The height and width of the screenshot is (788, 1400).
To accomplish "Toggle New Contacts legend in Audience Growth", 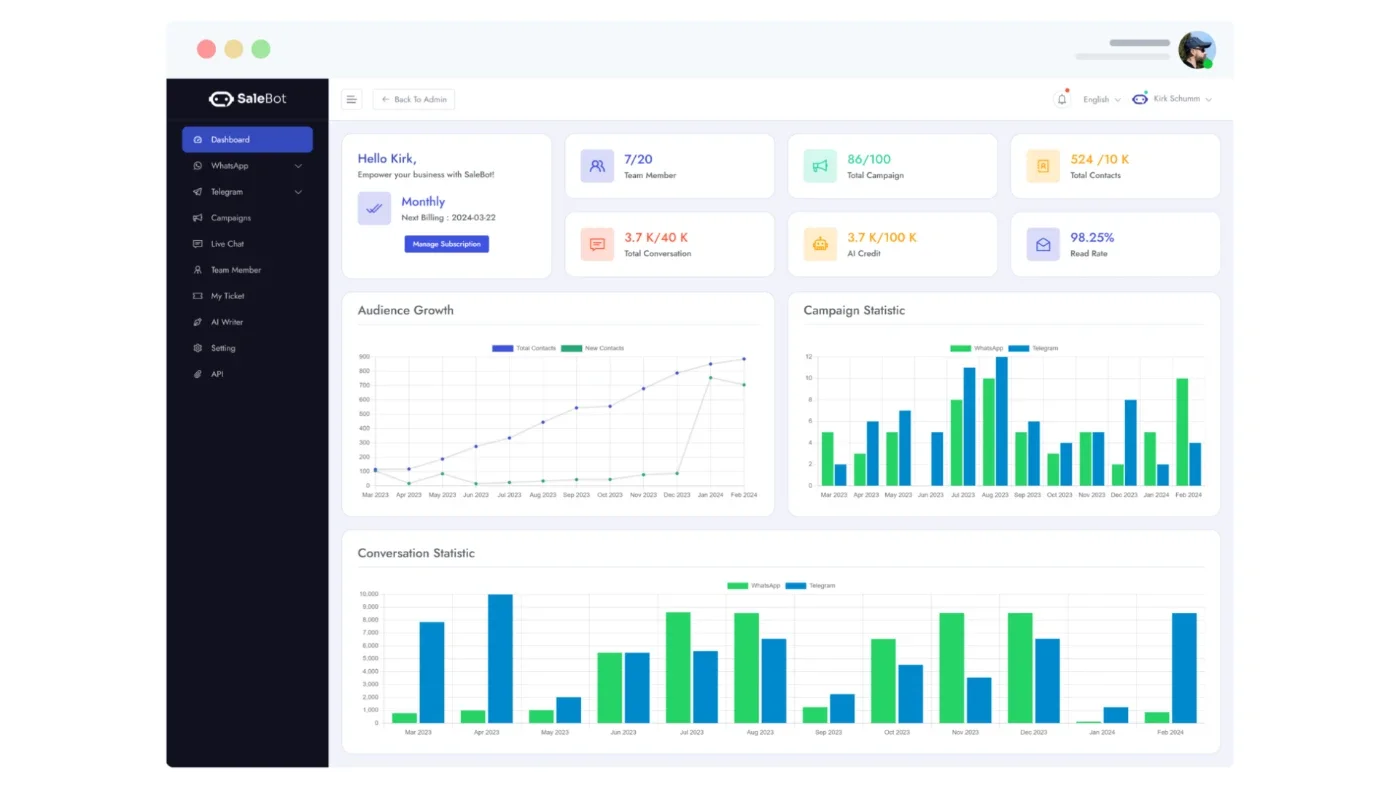I will click(592, 348).
